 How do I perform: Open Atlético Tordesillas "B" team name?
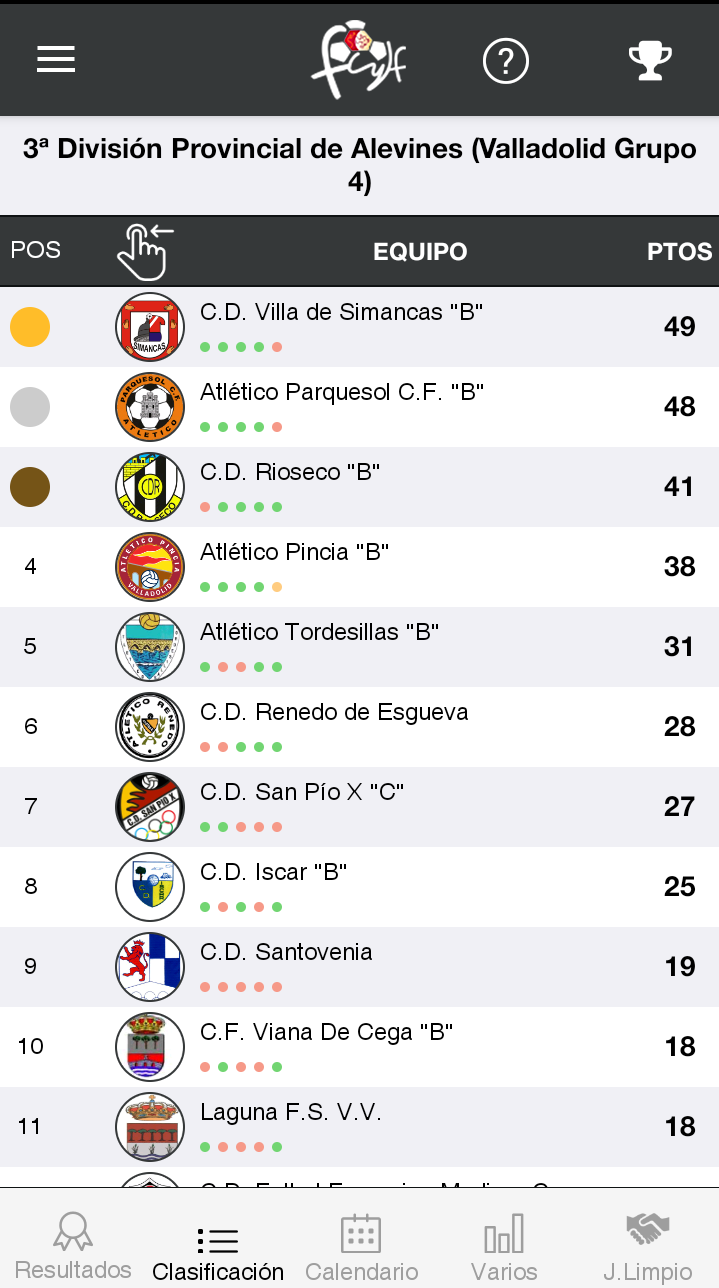(x=320, y=633)
